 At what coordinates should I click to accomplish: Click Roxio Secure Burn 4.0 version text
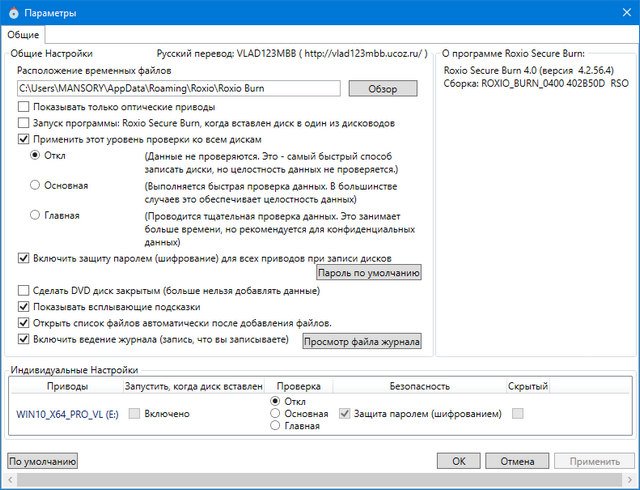pyautogui.click(x=529, y=70)
